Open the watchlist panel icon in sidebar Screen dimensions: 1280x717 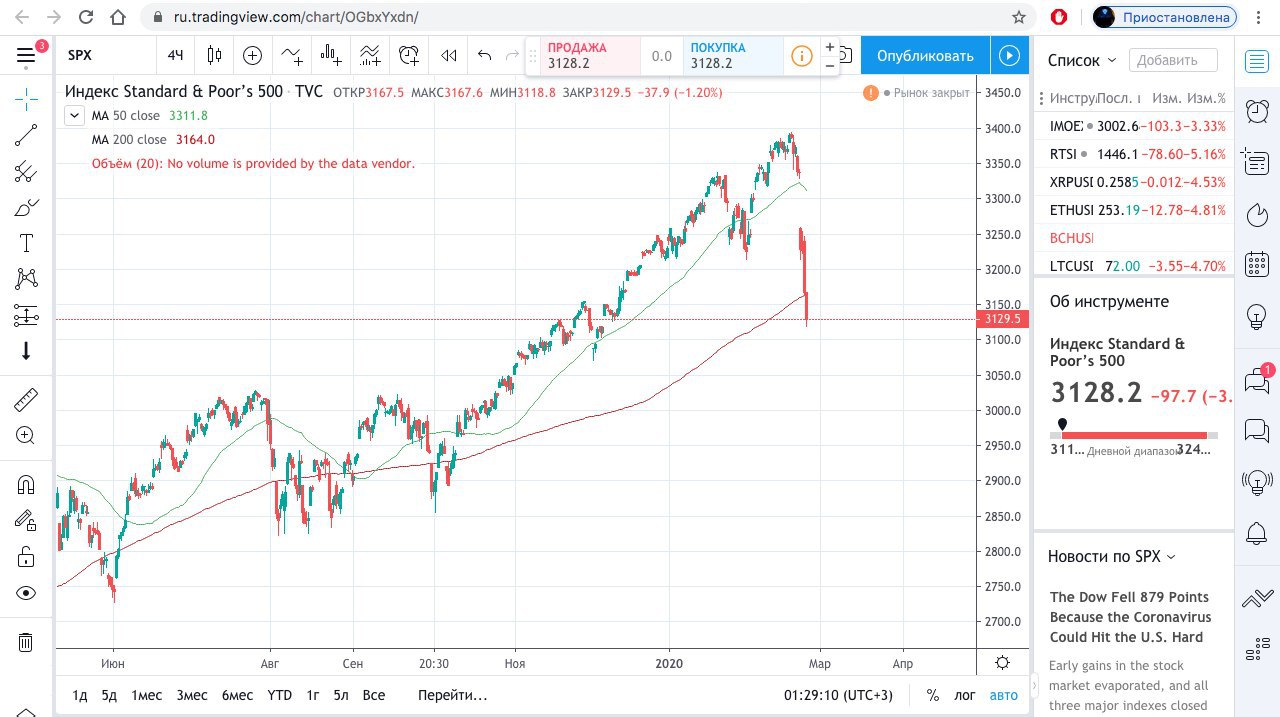(x=1257, y=62)
